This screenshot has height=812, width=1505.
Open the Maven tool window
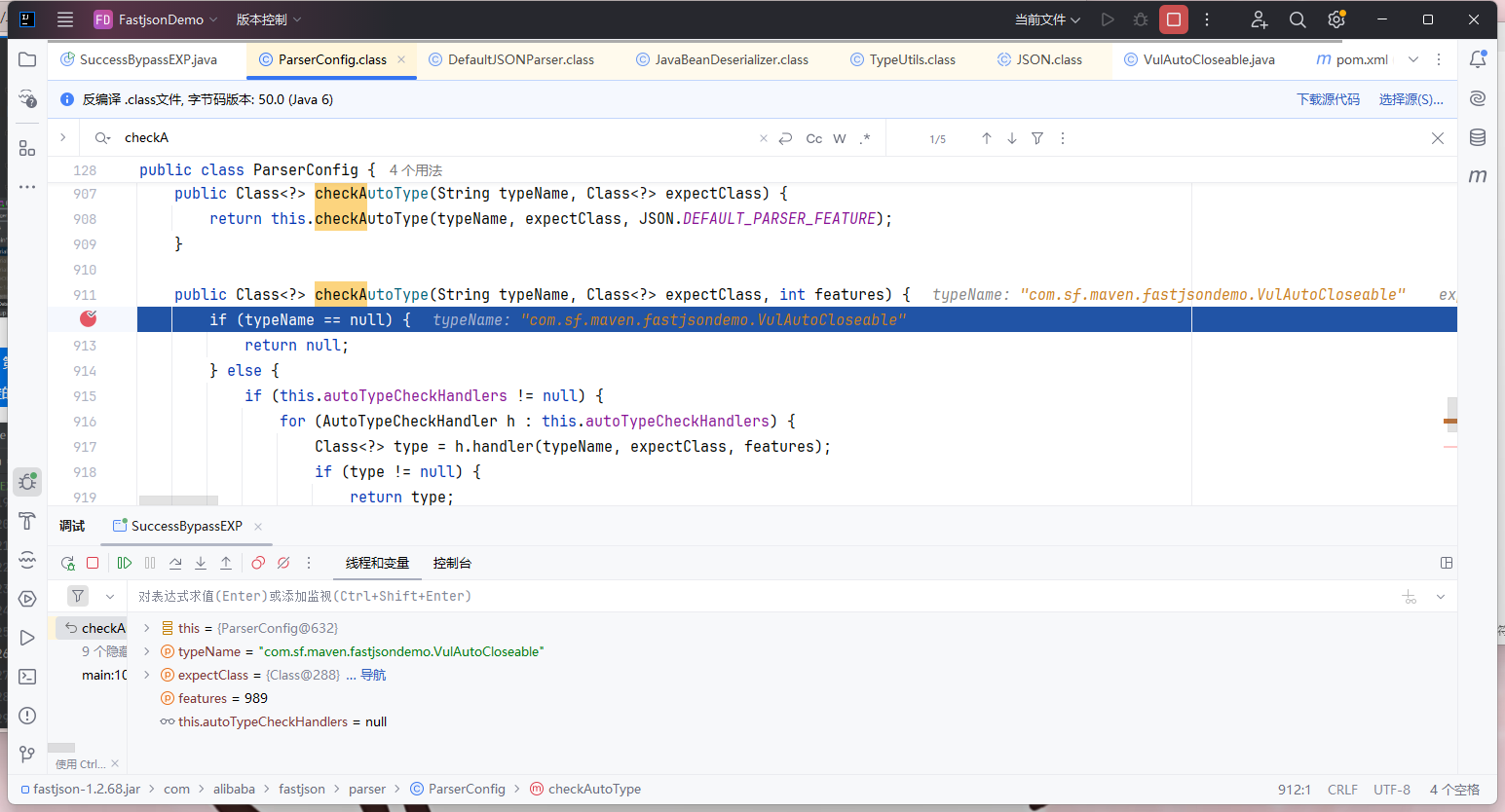(x=1478, y=176)
